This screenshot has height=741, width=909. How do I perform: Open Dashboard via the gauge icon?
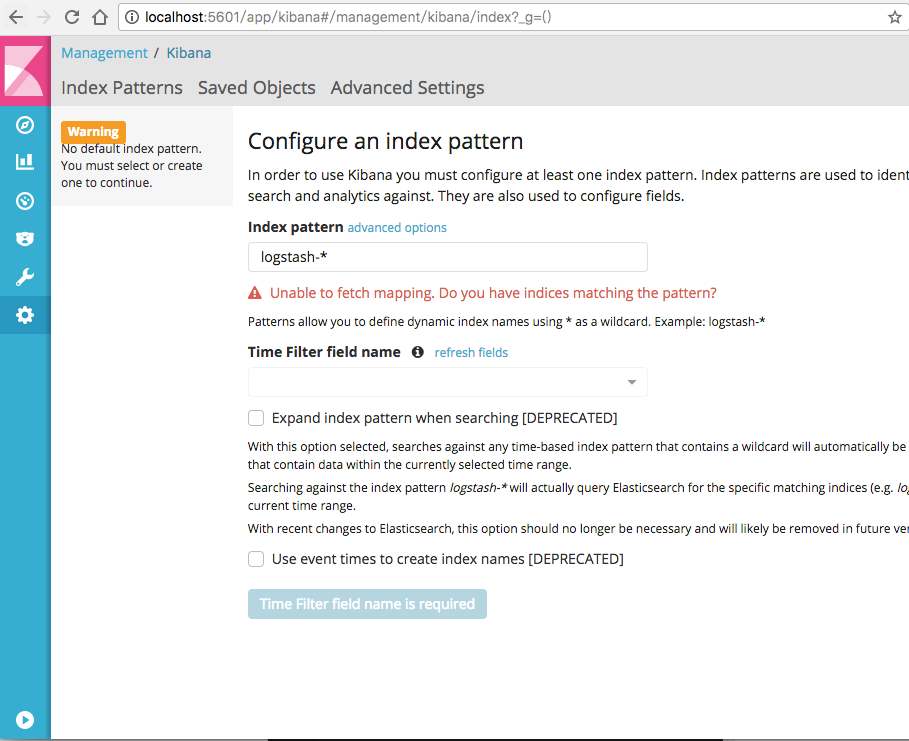point(25,201)
